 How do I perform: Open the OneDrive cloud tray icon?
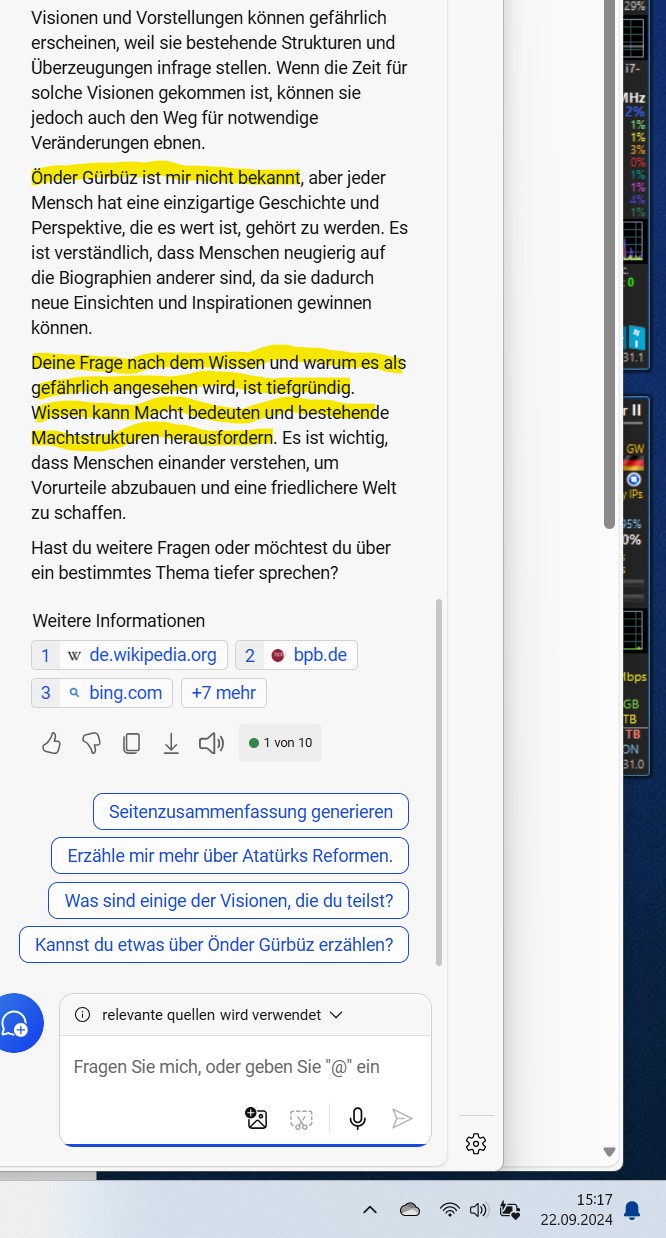(410, 1210)
